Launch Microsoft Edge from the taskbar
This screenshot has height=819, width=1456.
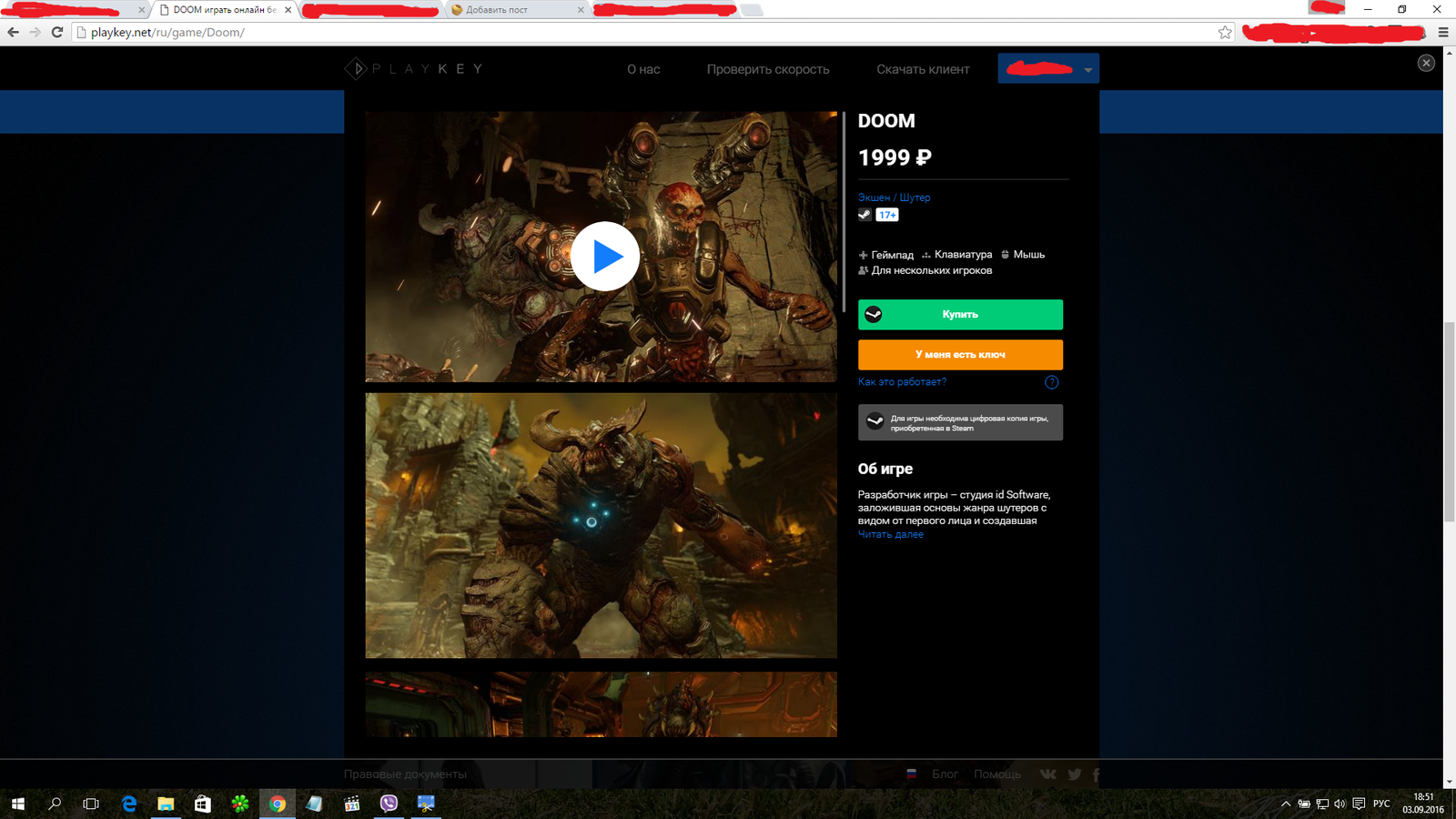click(129, 804)
